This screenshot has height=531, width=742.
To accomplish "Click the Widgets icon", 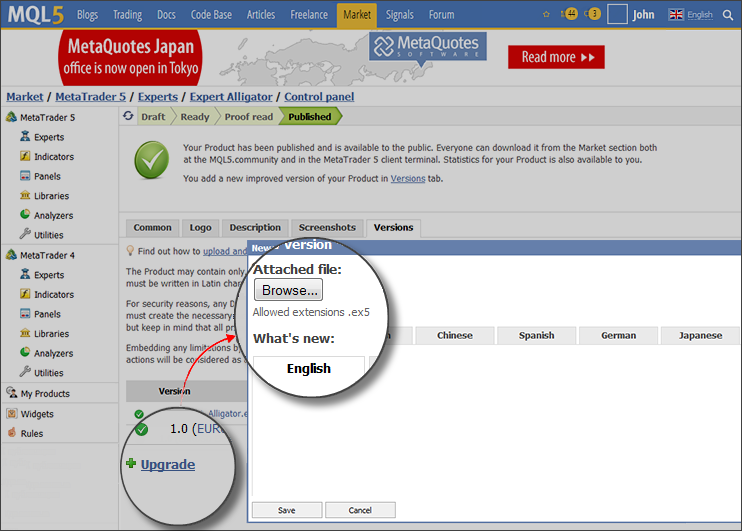I will coord(12,413).
